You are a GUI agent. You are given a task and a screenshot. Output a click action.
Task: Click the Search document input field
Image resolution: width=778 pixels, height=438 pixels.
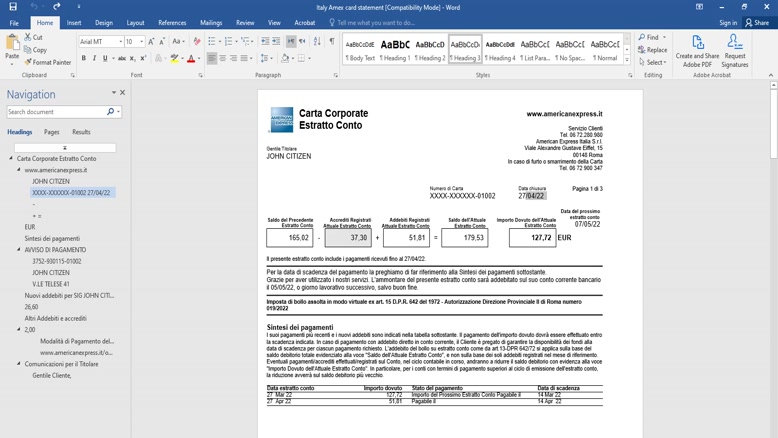(x=56, y=112)
